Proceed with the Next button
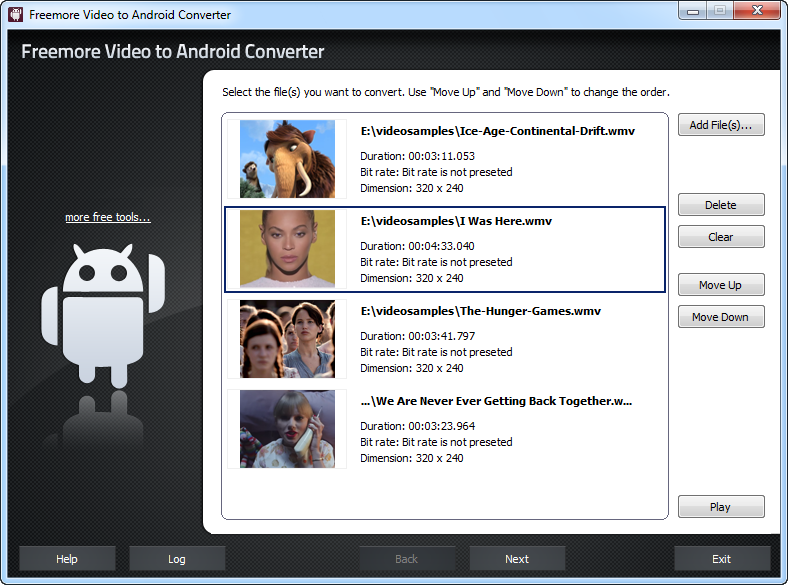 tap(517, 559)
